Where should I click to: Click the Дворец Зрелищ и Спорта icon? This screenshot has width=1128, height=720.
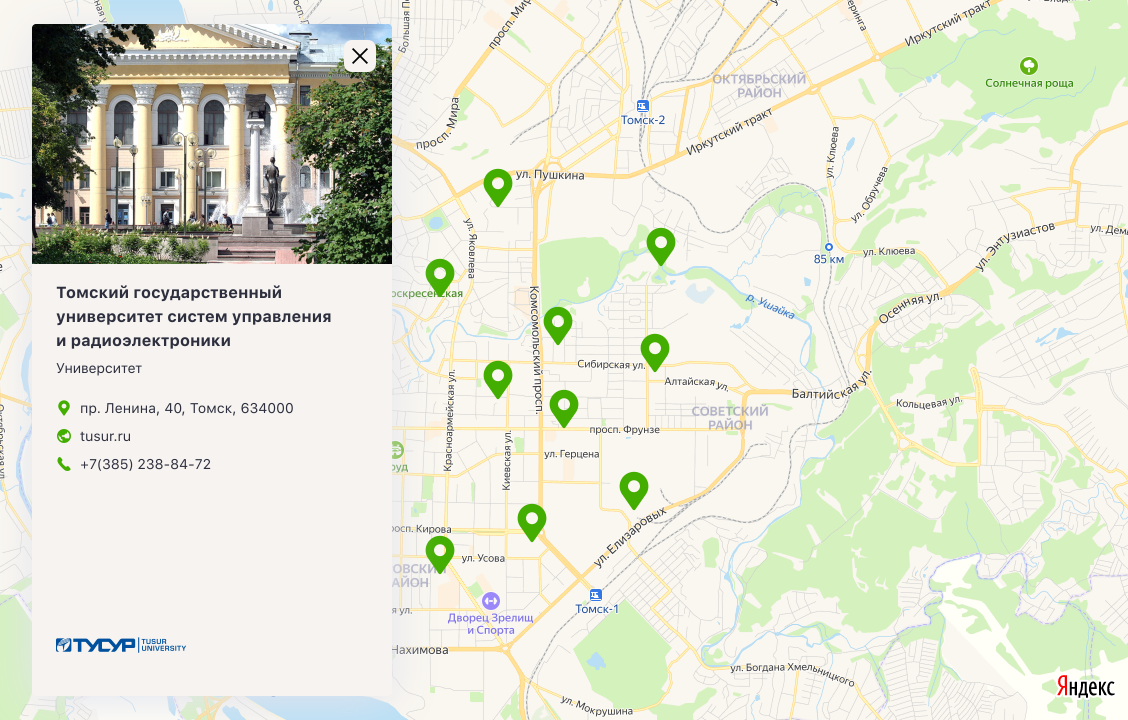491,600
